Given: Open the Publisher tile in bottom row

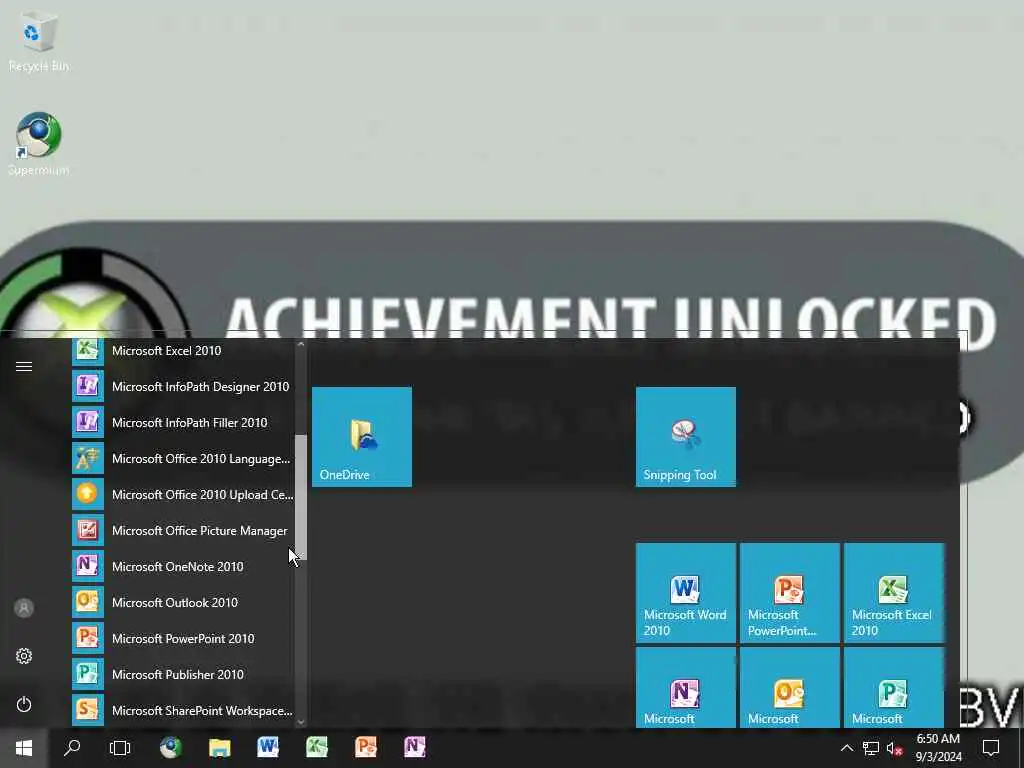Looking at the screenshot, I should click(894, 687).
